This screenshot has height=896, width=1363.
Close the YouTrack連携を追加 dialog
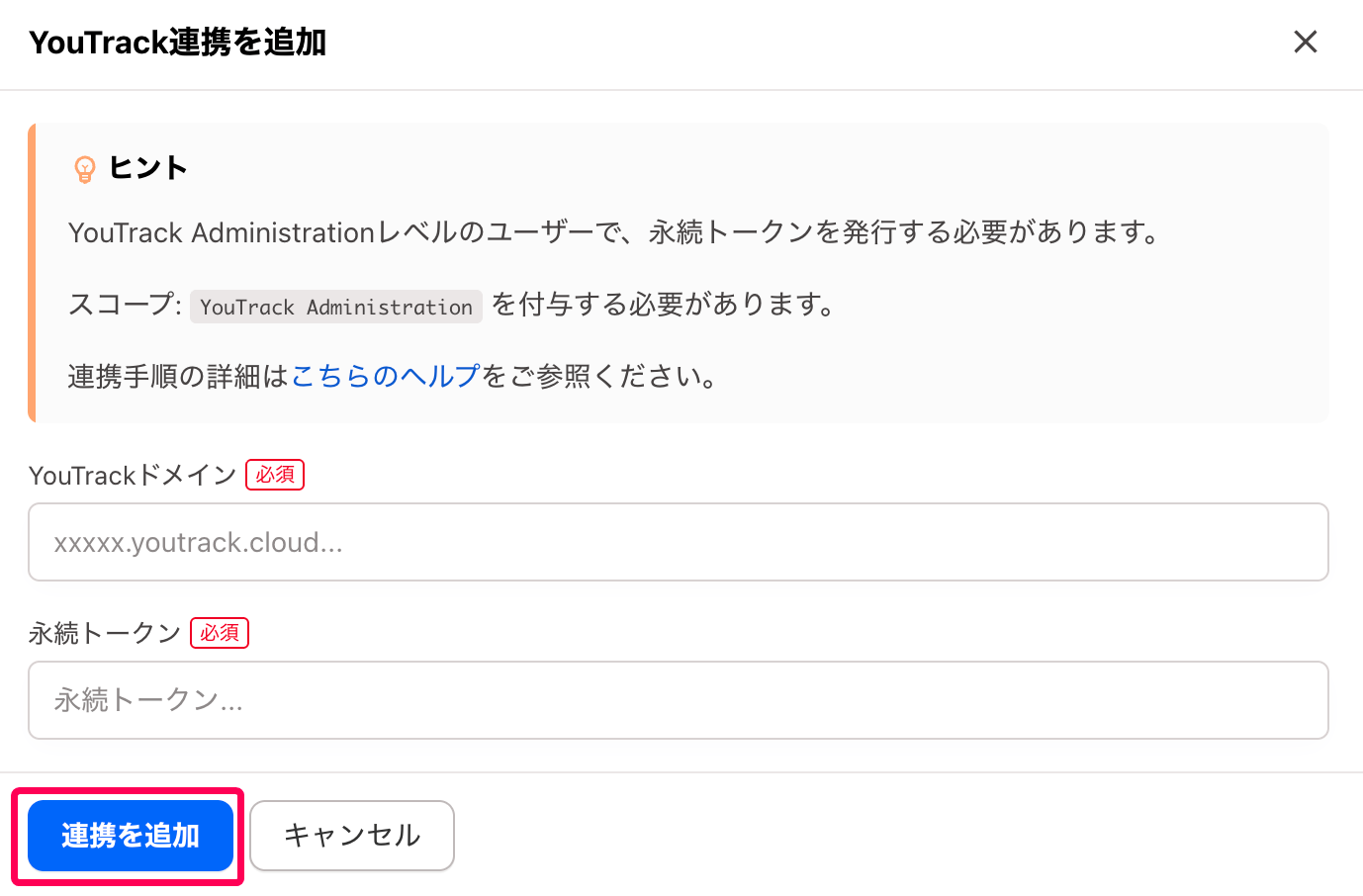click(1306, 42)
